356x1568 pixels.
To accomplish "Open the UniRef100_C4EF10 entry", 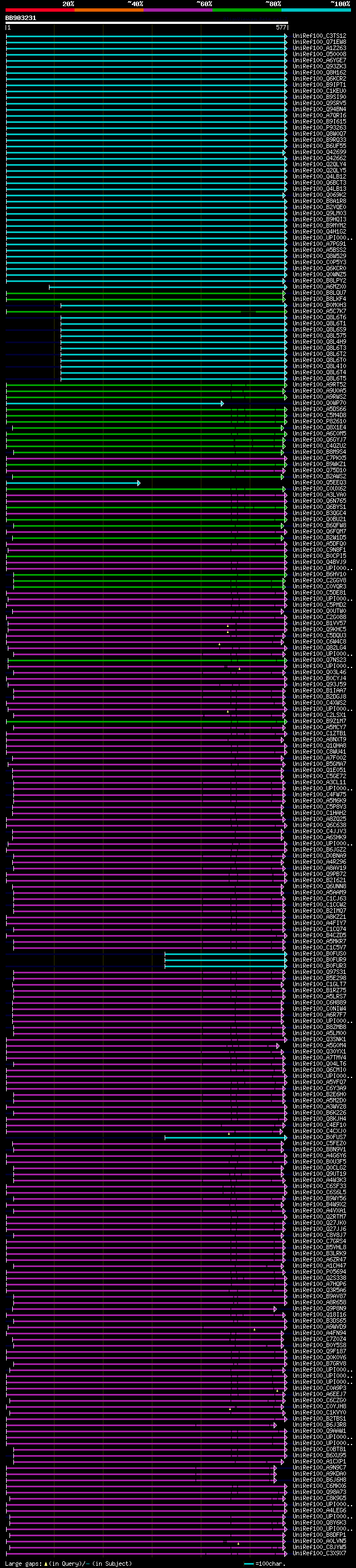I will click(x=319, y=1125).
